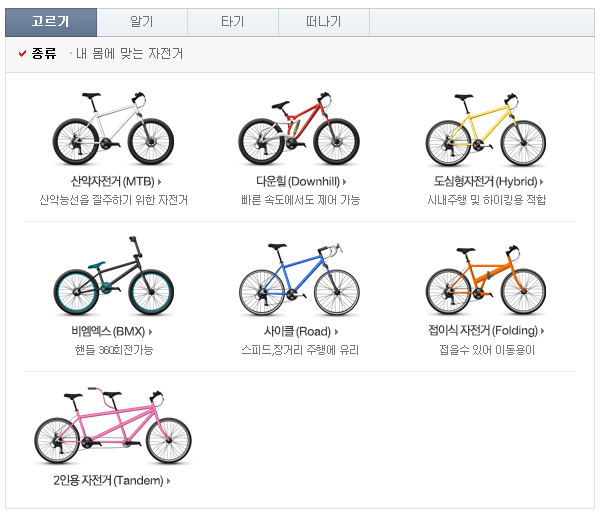Open the 다운힐 (Downhill) link
This screenshot has height=515, width=600.
[x=299, y=182]
